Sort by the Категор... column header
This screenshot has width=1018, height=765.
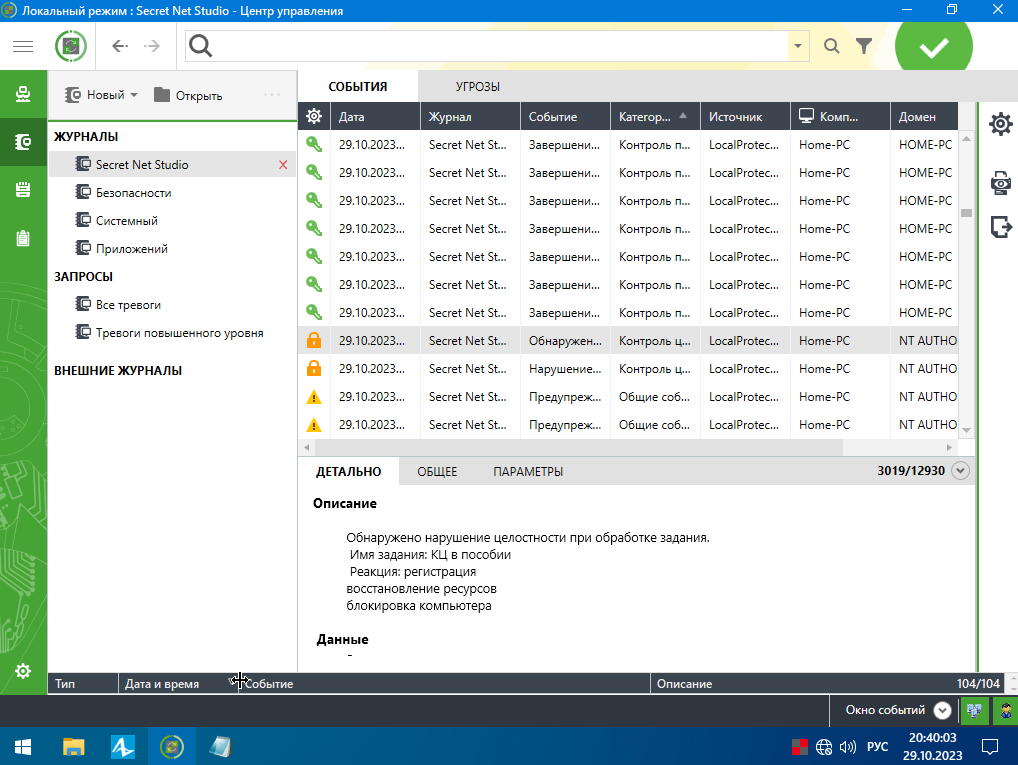tap(654, 117)
